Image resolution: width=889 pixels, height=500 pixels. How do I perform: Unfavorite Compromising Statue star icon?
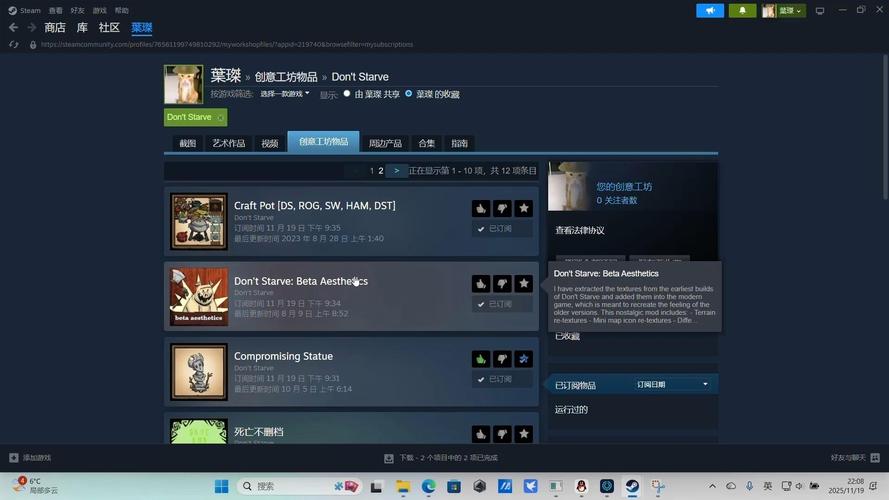[524, 359]
